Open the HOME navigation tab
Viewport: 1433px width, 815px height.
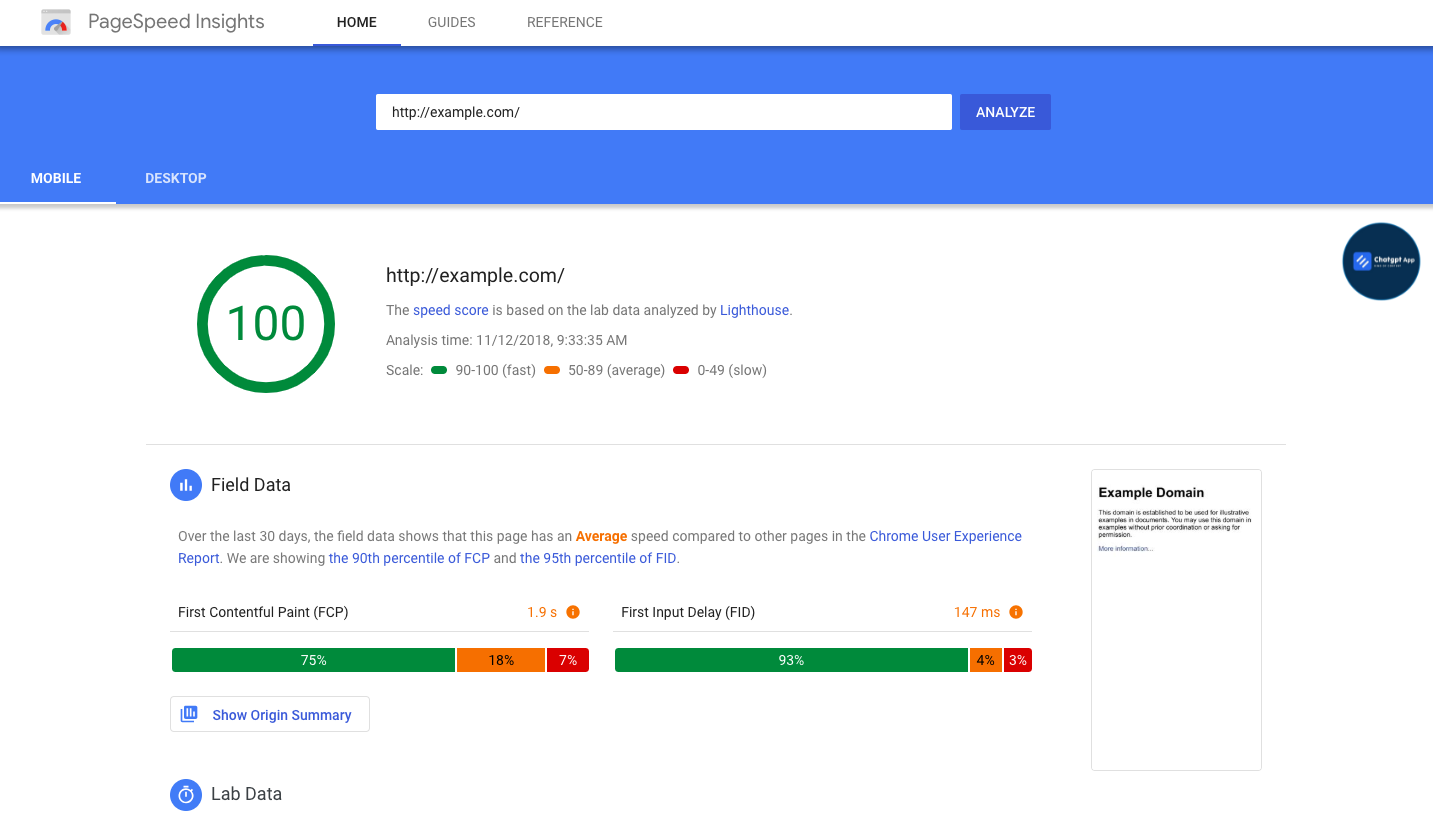(357, 22)
